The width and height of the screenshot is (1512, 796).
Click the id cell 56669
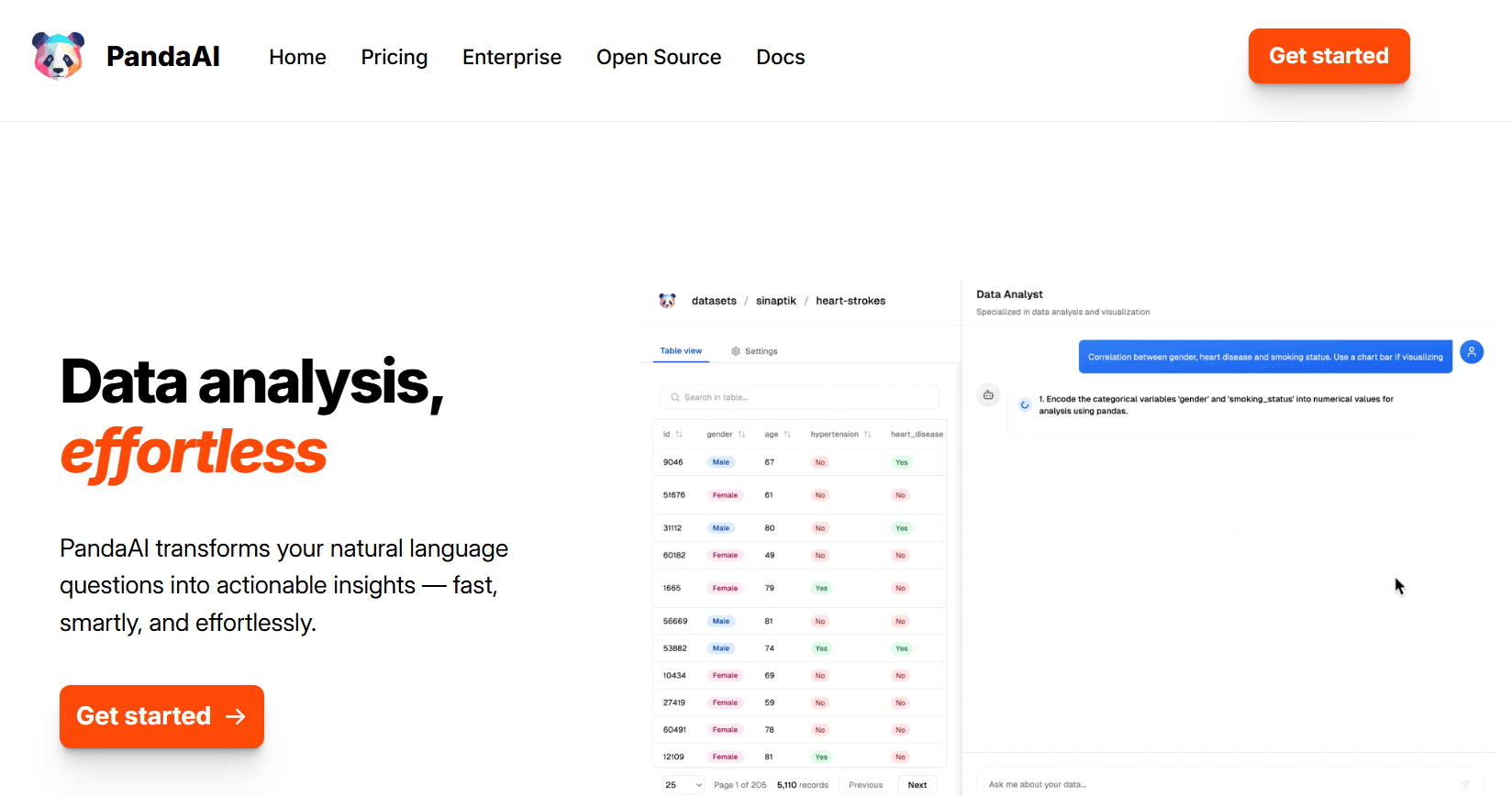[675, 622]
